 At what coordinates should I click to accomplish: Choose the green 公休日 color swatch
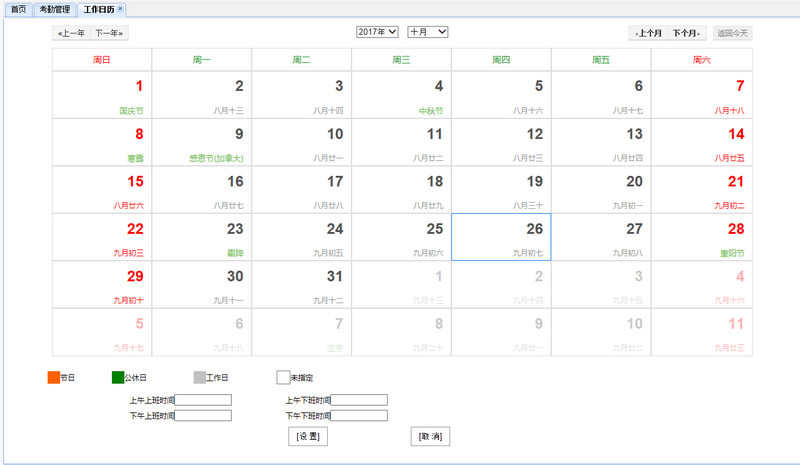(x=118, y=378)
